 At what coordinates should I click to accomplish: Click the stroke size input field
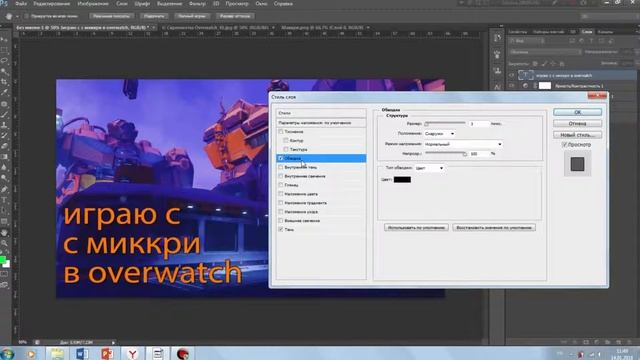click(x=479, y=124)
